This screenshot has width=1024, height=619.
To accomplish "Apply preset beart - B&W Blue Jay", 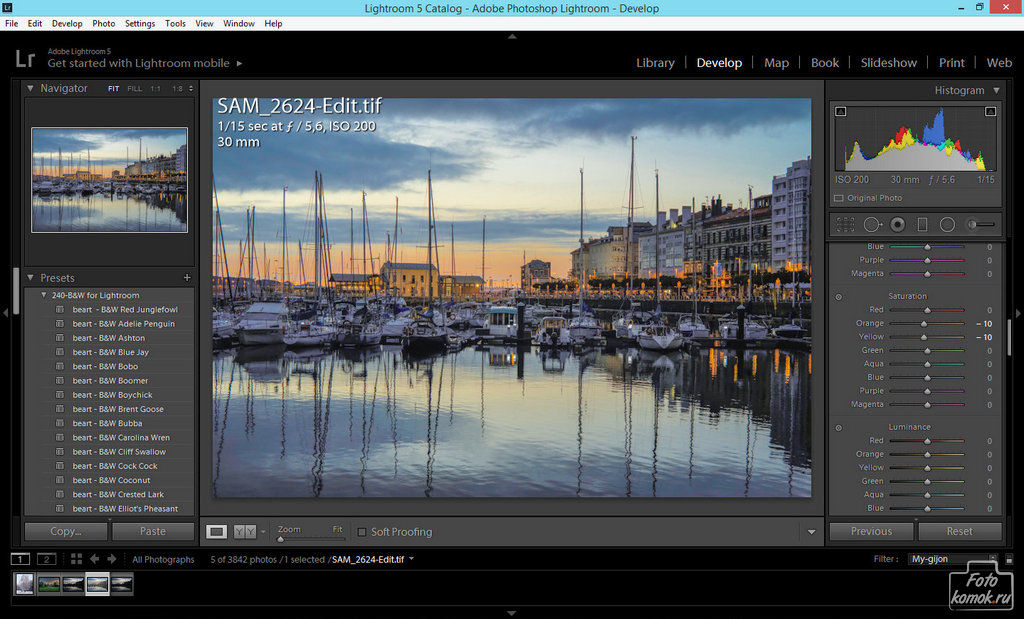I will coord(110,353).
